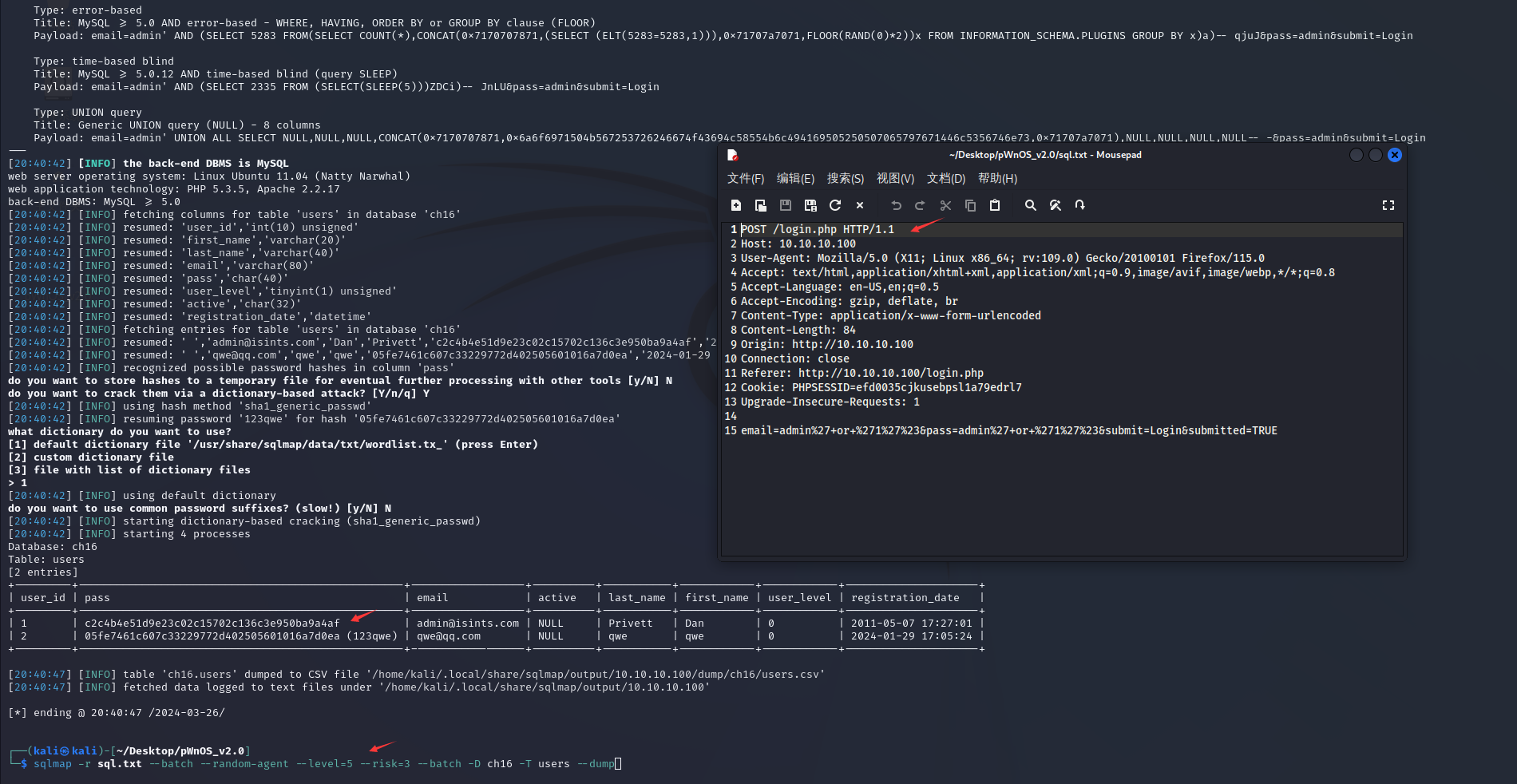This screenshot has height=784, width=1517.
Task: Toggle fullscreen mode in Mousepad
Action: click(x=1388, y=205)
